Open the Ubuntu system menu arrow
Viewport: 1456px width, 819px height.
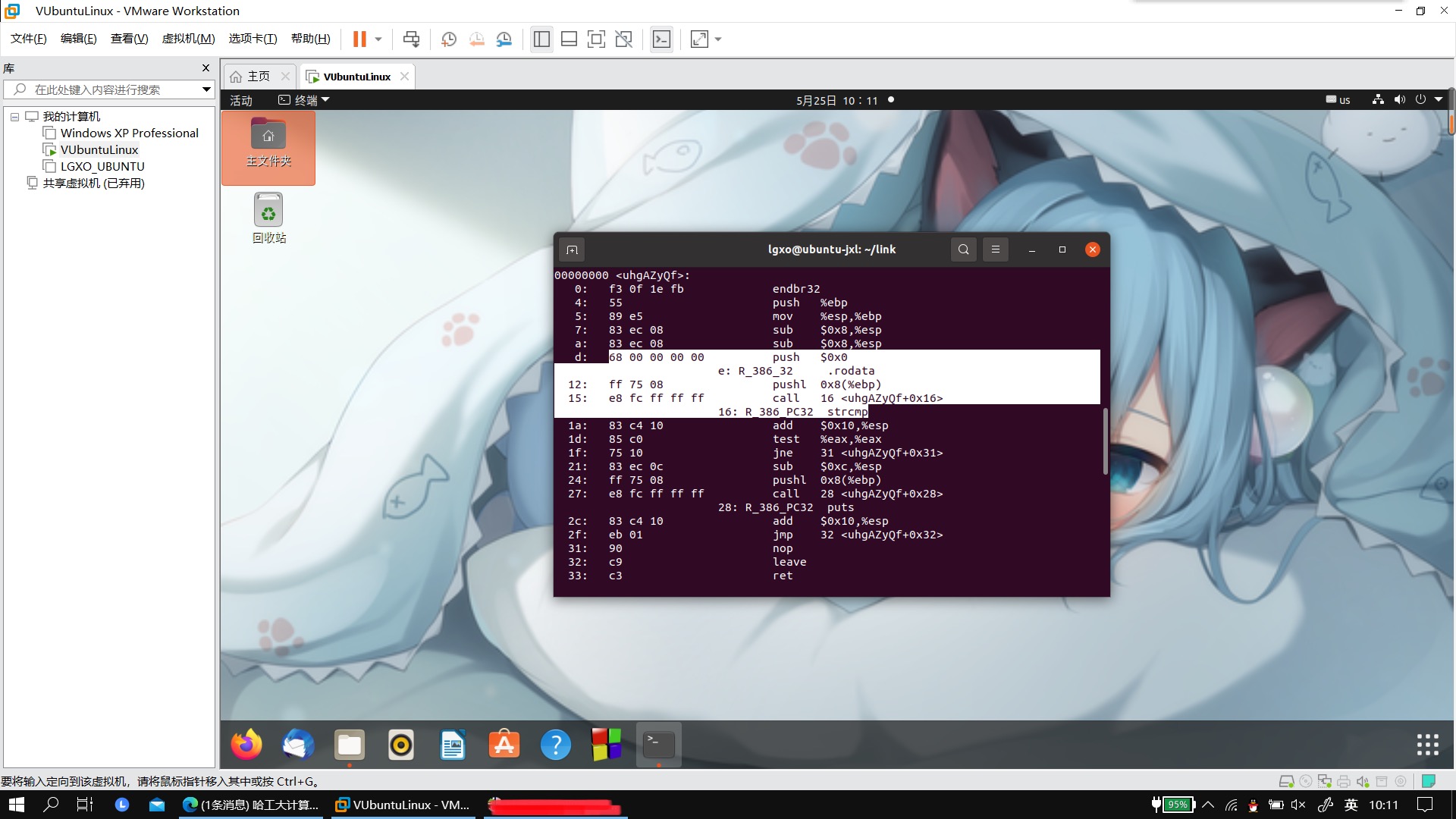click(x=1439, y=100)
